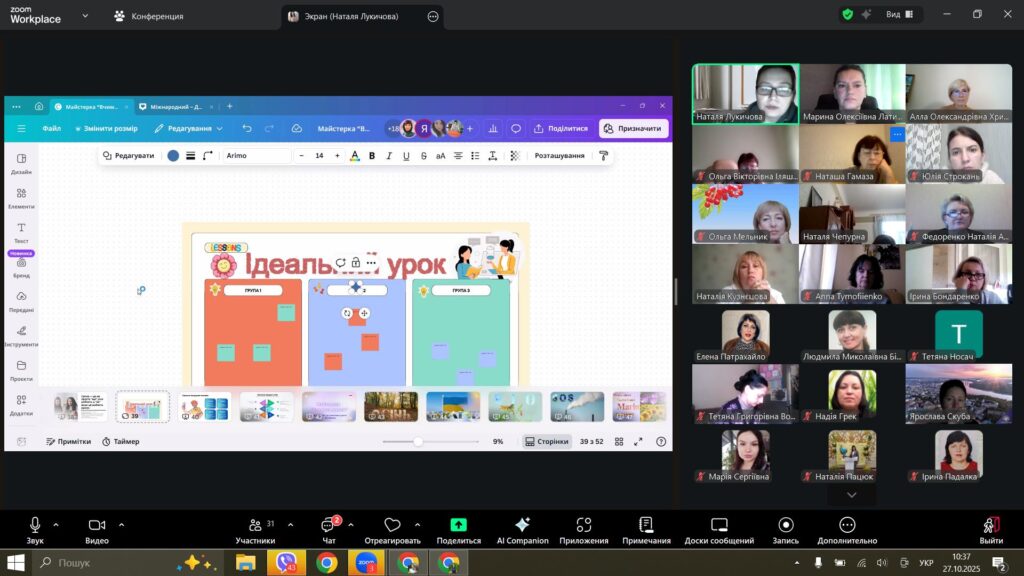Open the Файл menu in Canva
This screenshot has height=576, width=1024.
point(52,128)
